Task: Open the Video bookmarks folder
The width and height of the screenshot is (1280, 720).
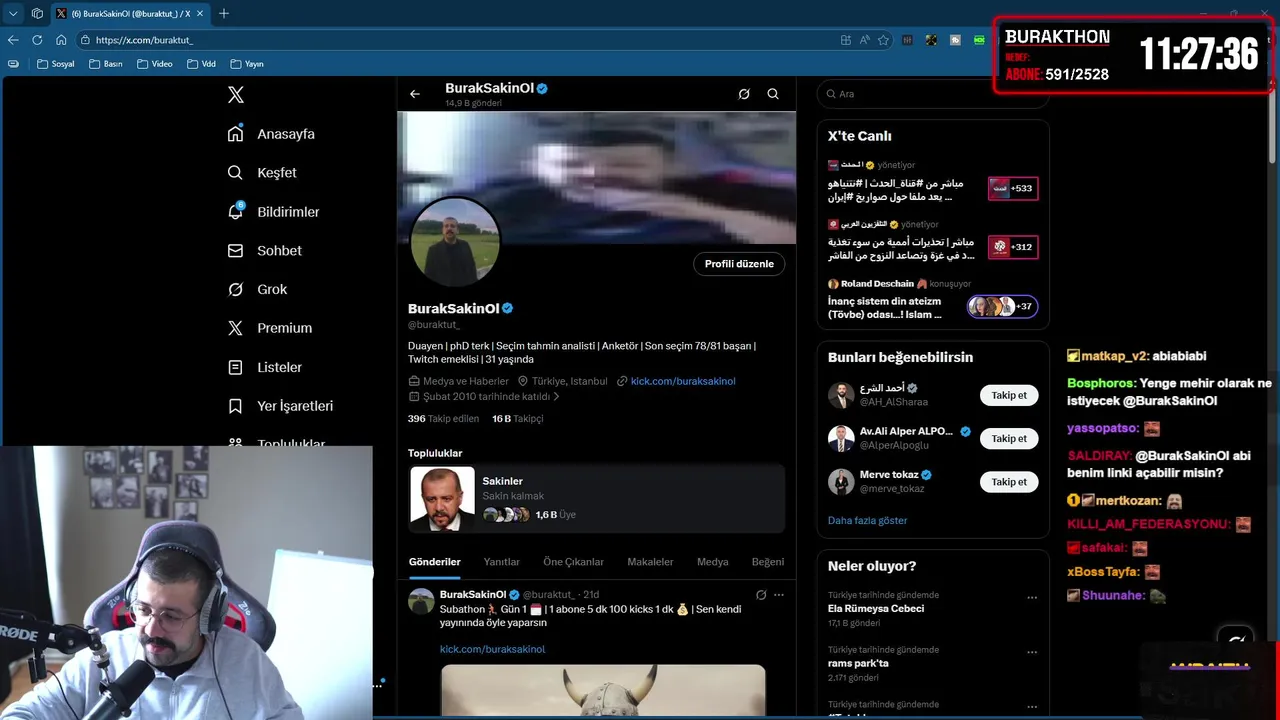Action: pyautogui.click(x=155, y=64)
